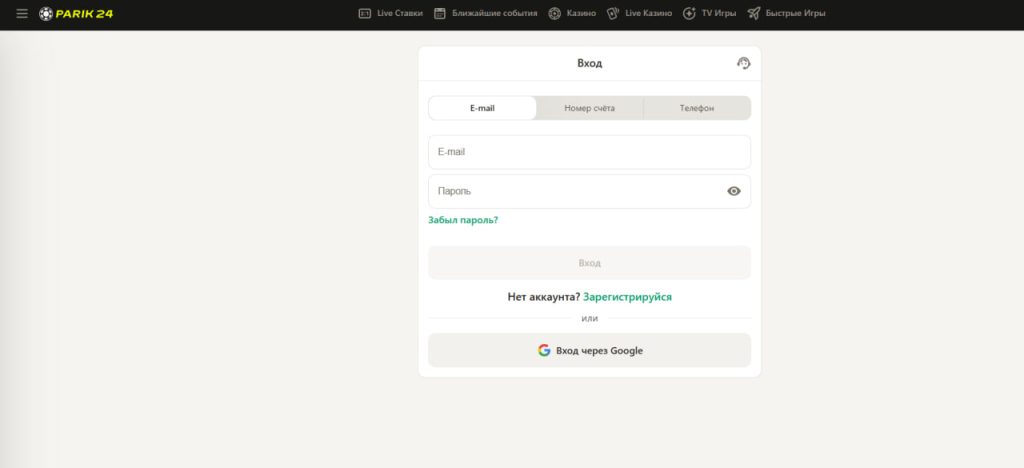
Task: Switch to Телефон login tab
Action: coord(697,108)
